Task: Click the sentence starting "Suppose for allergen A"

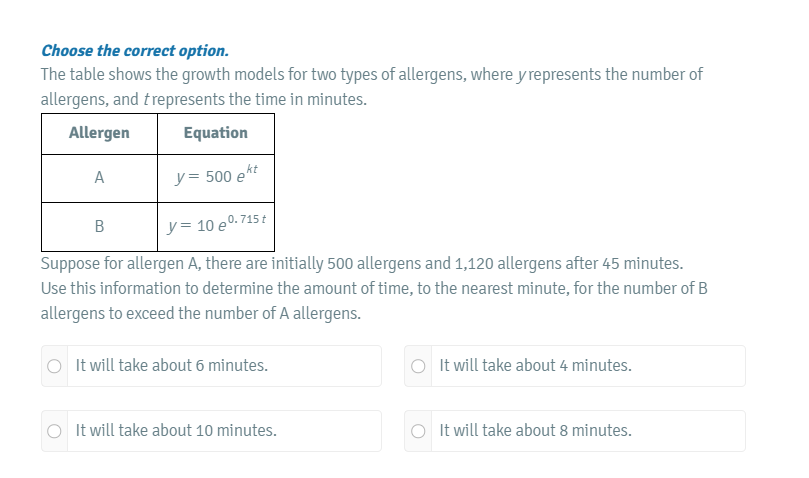Action: point(361,264)
